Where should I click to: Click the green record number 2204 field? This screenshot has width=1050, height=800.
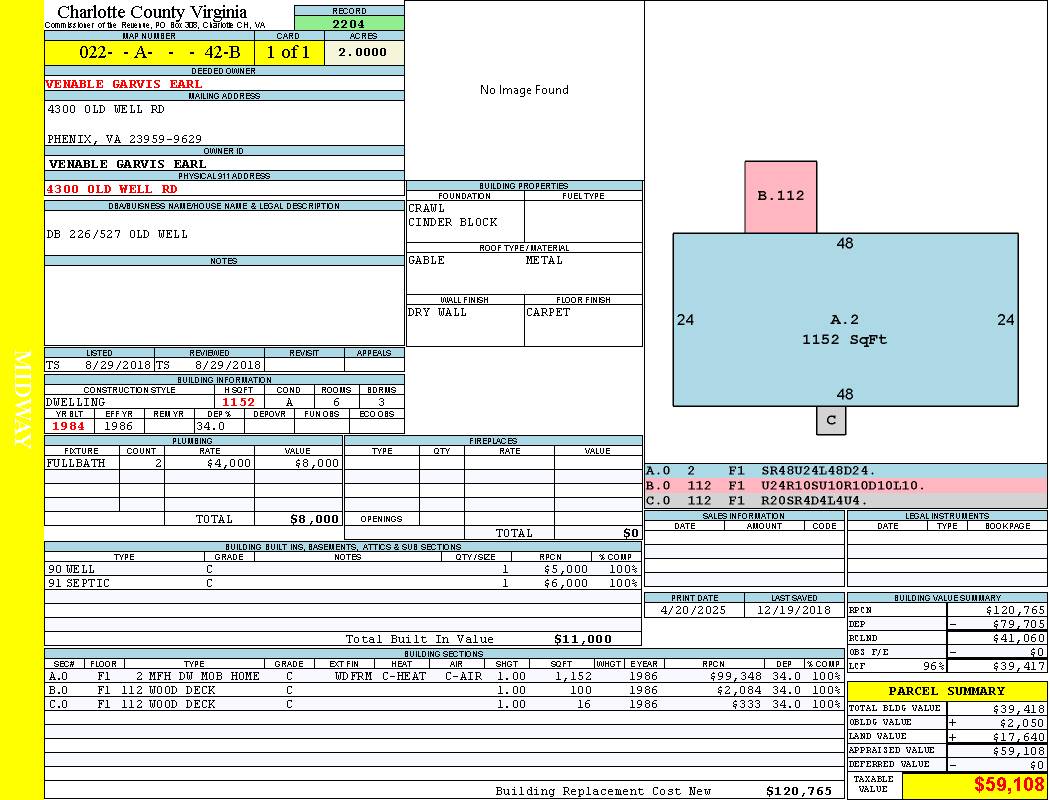(x=349, y=23)
